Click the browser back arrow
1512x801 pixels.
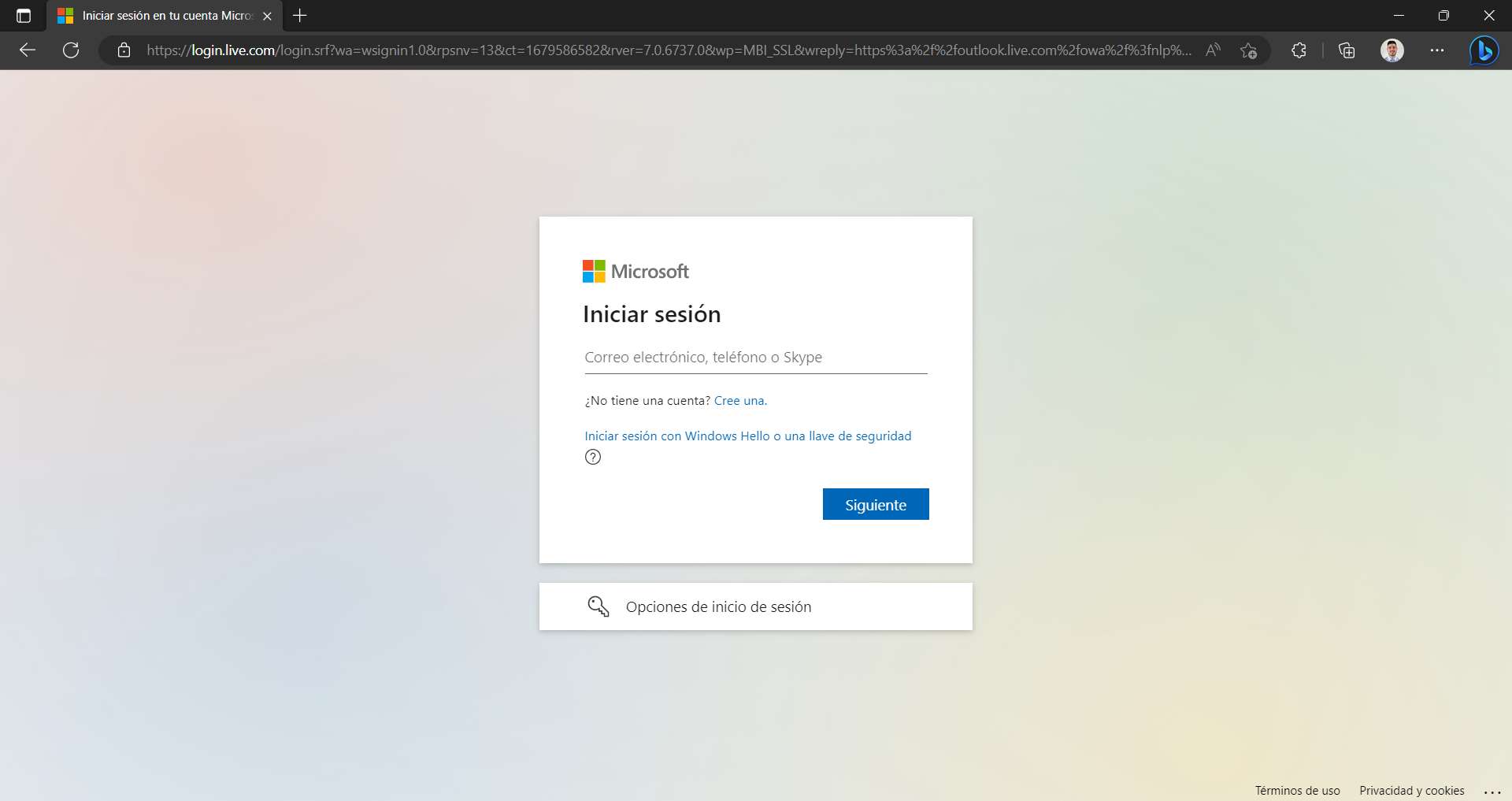point(28,50)
